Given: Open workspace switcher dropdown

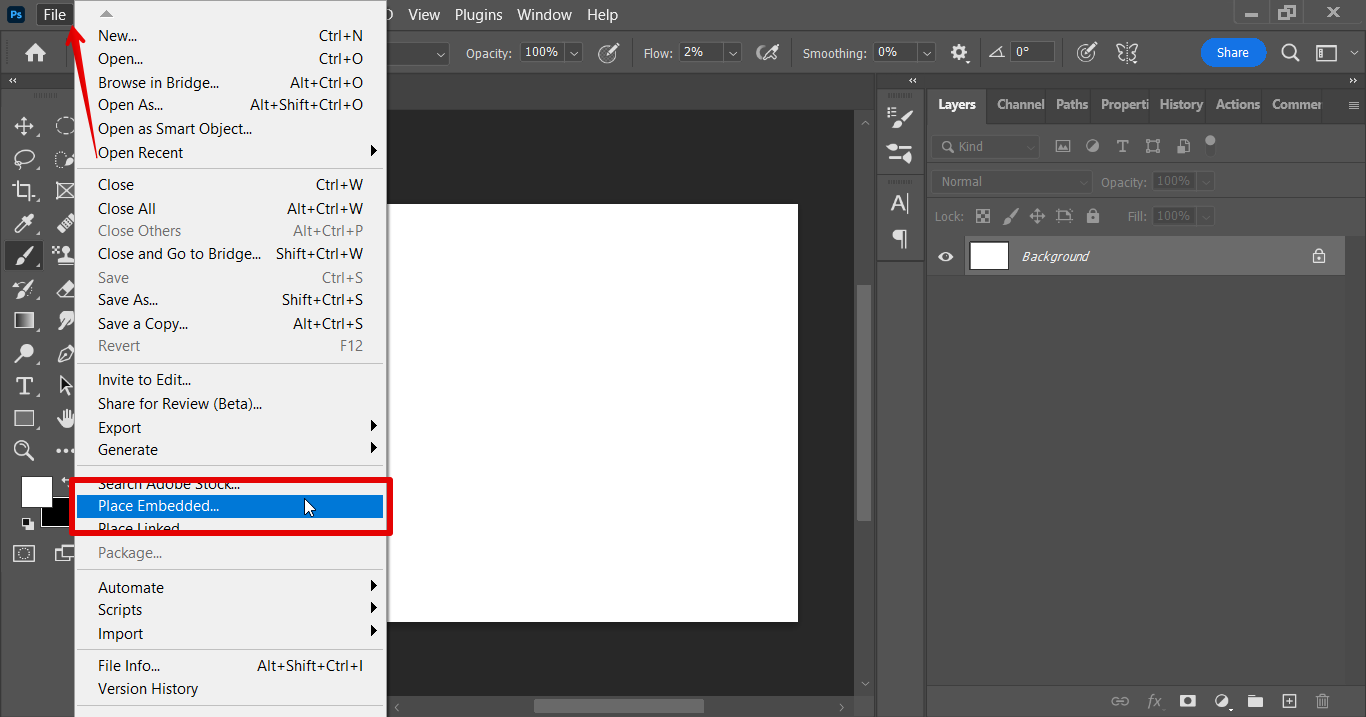Looking at the screenshot, I should [1327, 53].
